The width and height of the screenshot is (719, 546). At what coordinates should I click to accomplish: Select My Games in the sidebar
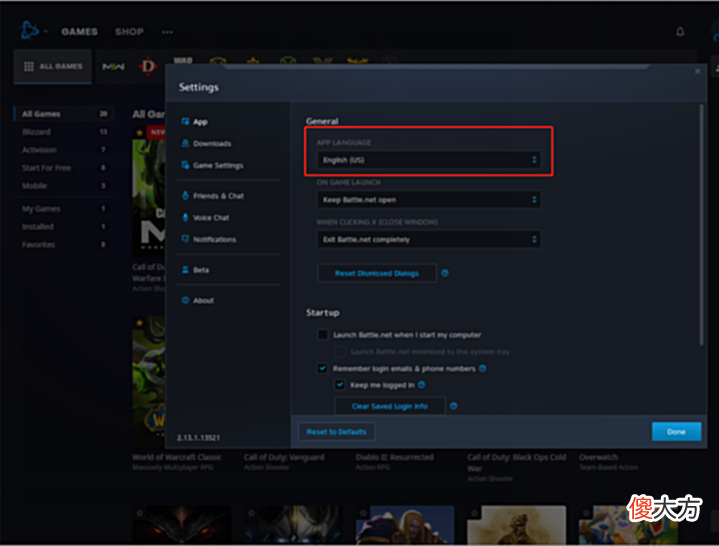click(x=64, y=209)
